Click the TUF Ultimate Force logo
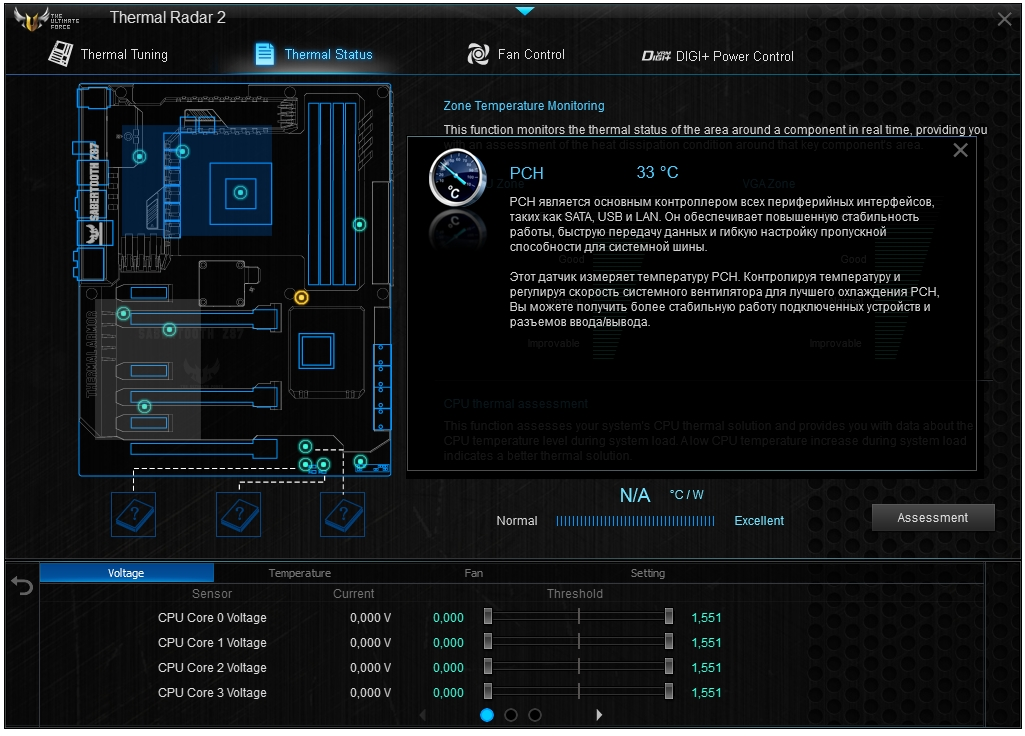 coord(46,20)
